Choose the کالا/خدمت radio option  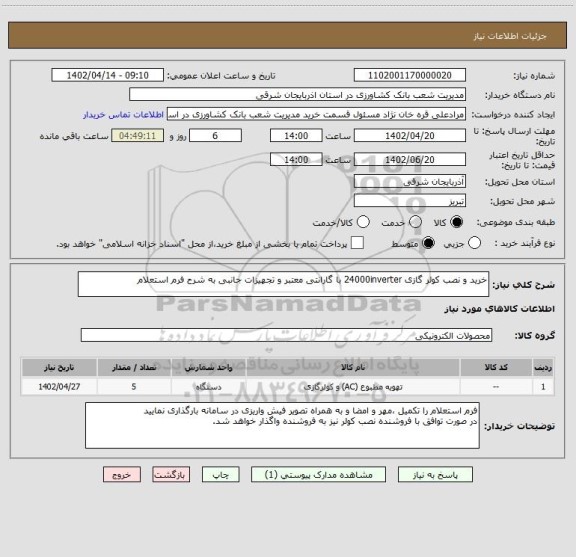tap(363, 222)
